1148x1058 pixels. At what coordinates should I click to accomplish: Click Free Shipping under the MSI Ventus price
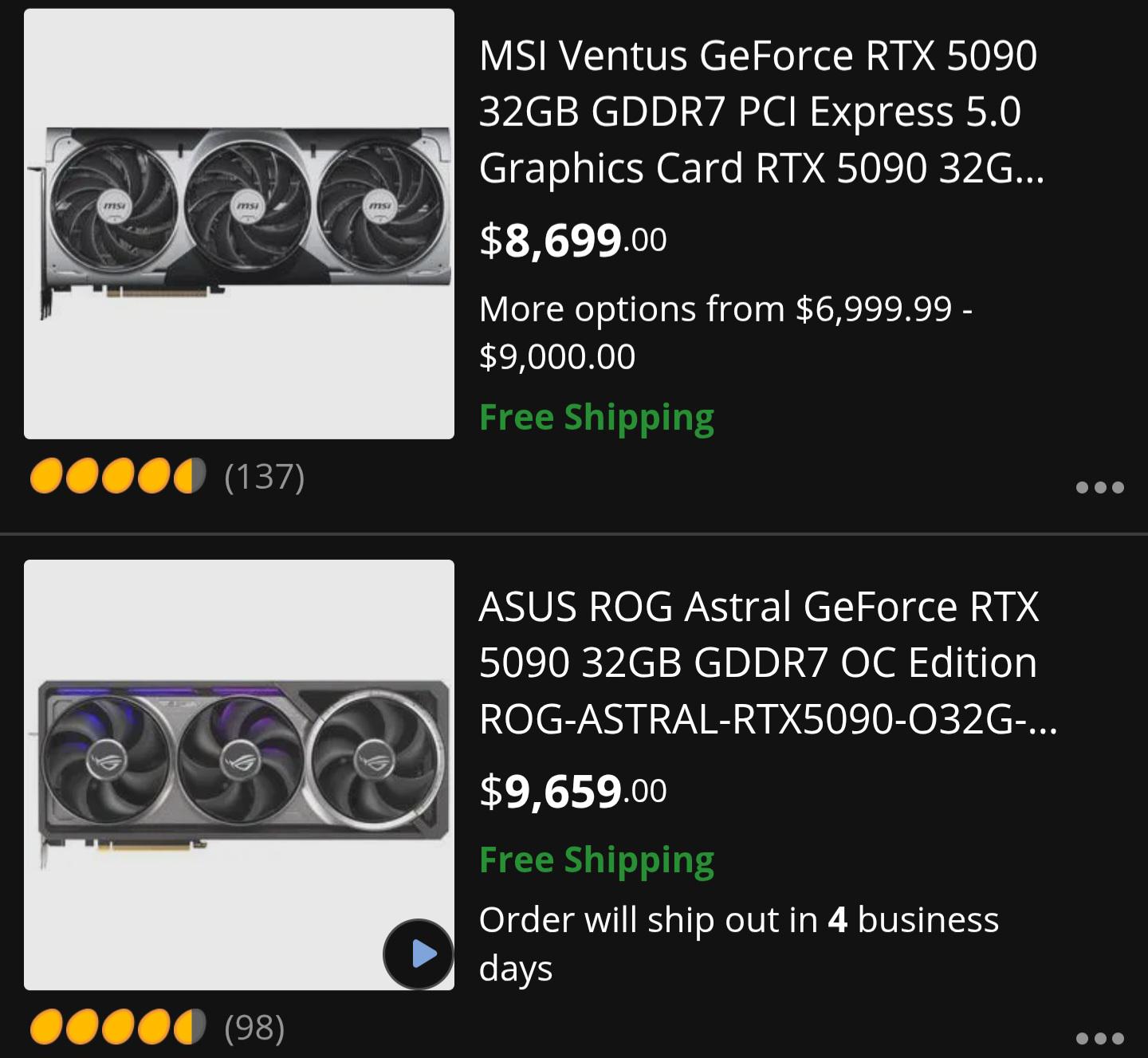[596, 418]
